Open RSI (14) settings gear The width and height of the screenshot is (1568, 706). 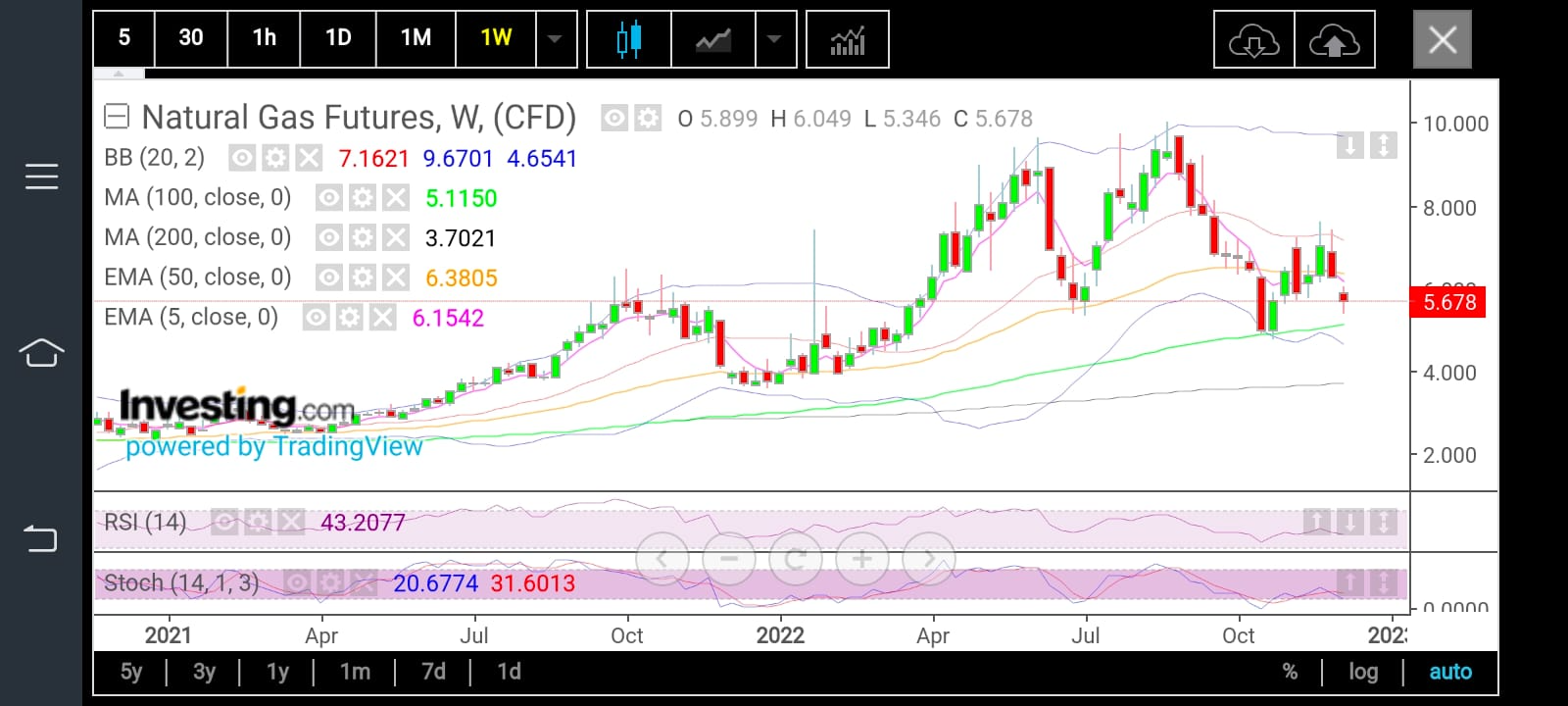point(258,522)
